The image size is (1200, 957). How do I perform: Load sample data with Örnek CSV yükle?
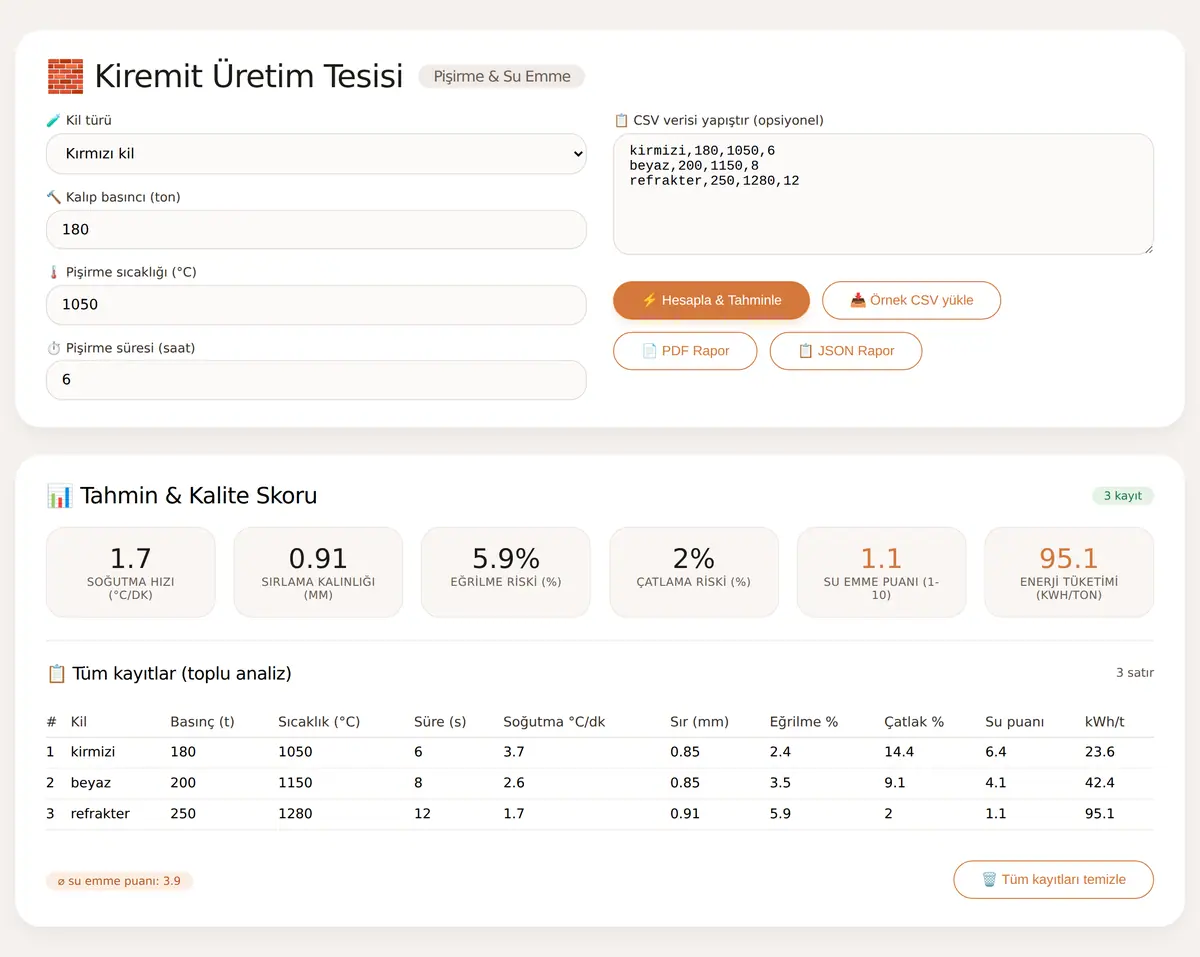pos(911,300)
